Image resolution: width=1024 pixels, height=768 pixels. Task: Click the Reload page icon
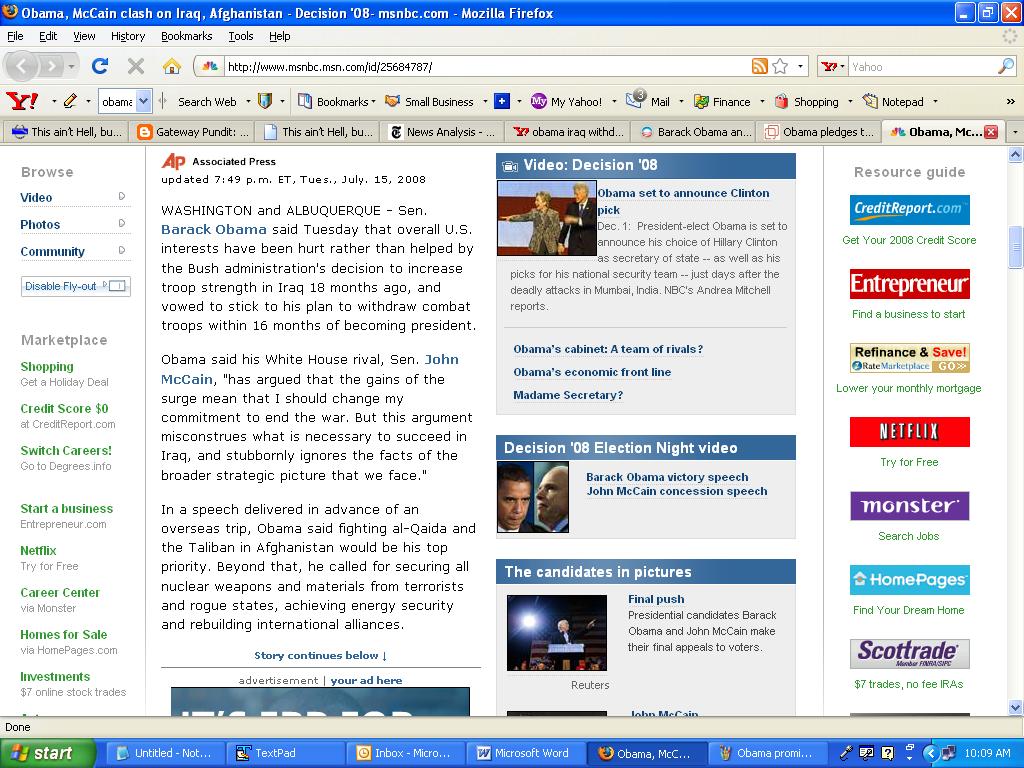tap(99, 66)
